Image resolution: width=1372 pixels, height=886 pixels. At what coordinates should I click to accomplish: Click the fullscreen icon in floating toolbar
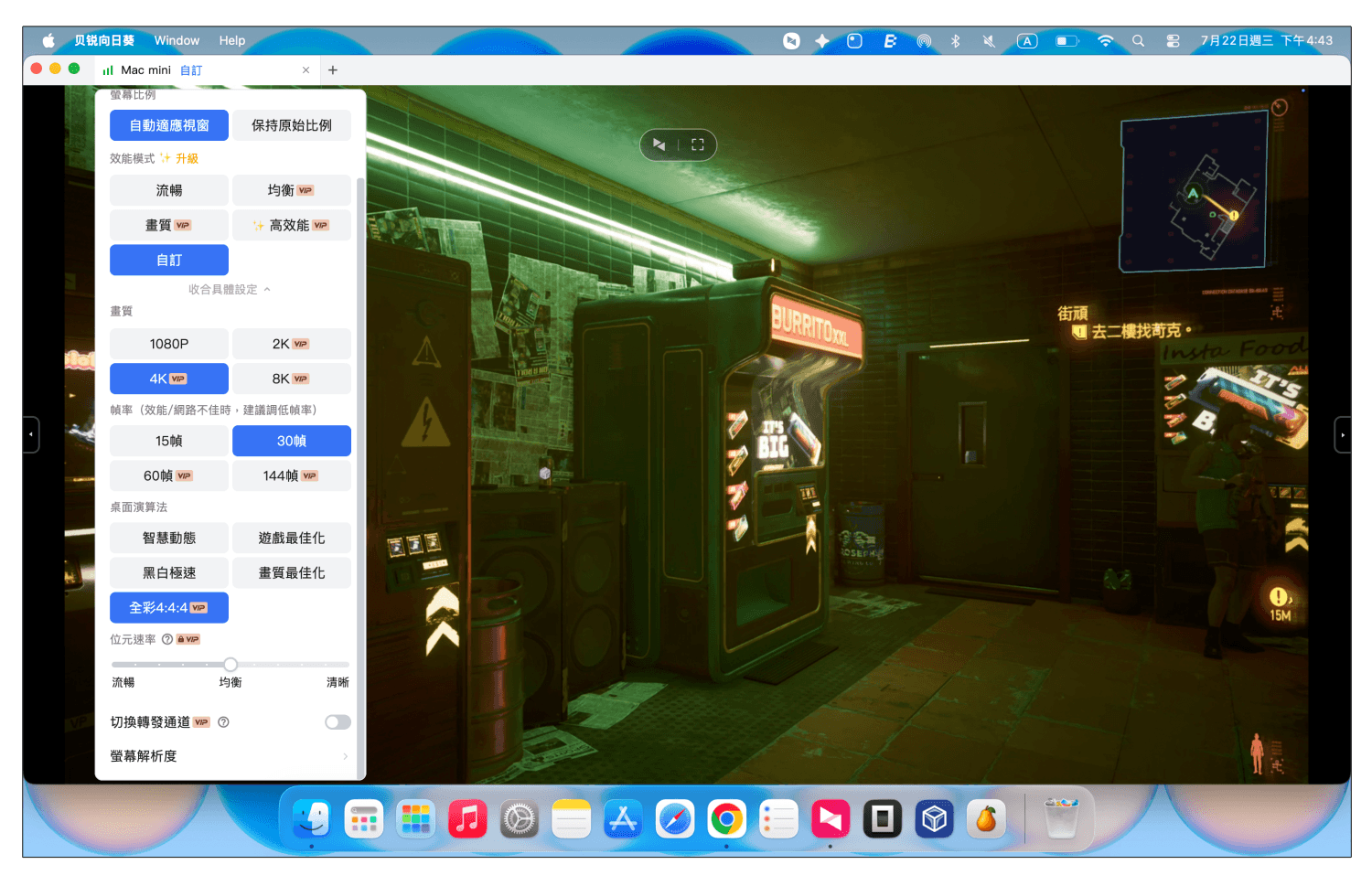click(x=698, y=144)
